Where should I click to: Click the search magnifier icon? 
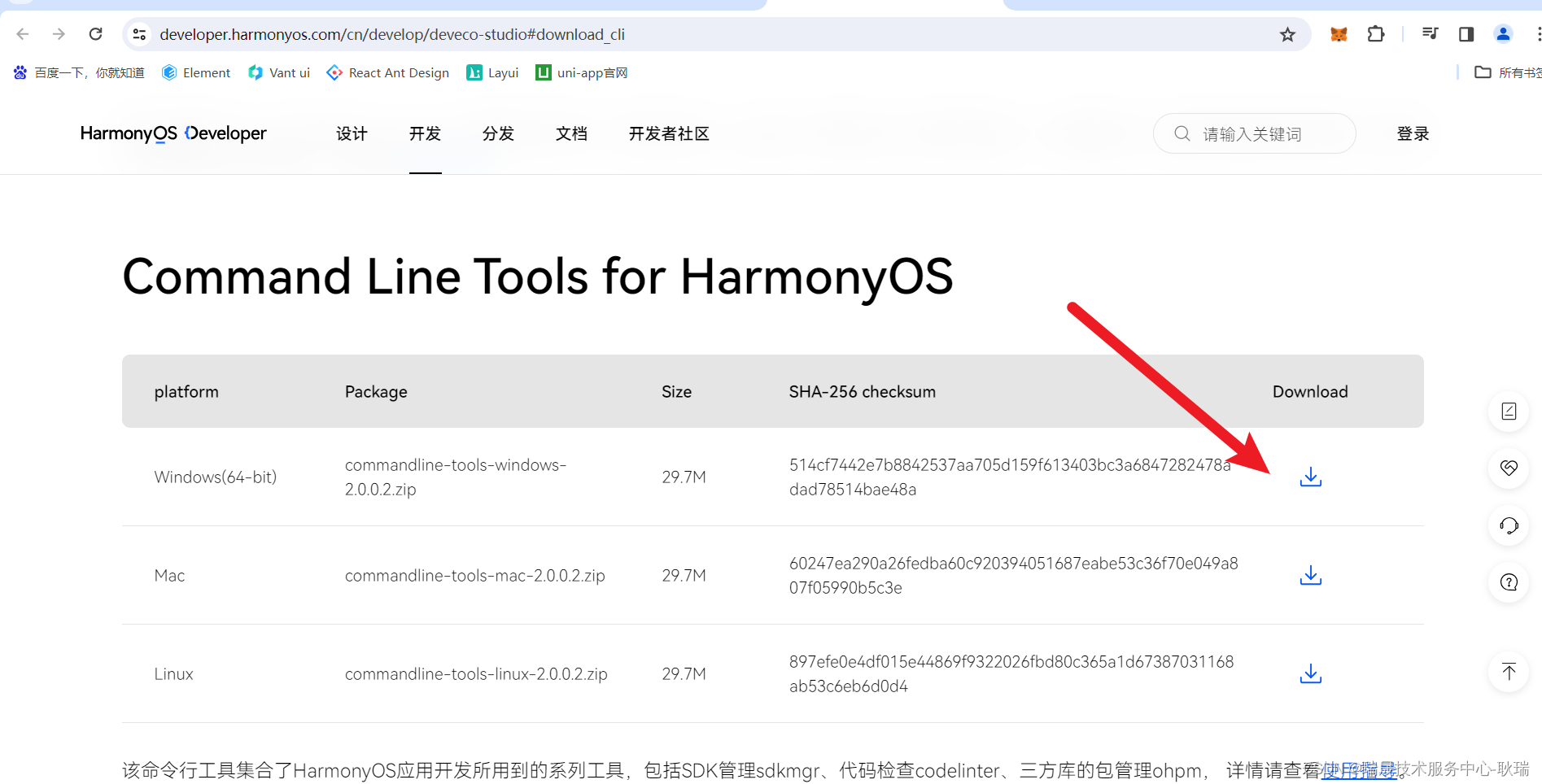[x=1182, y=133]
